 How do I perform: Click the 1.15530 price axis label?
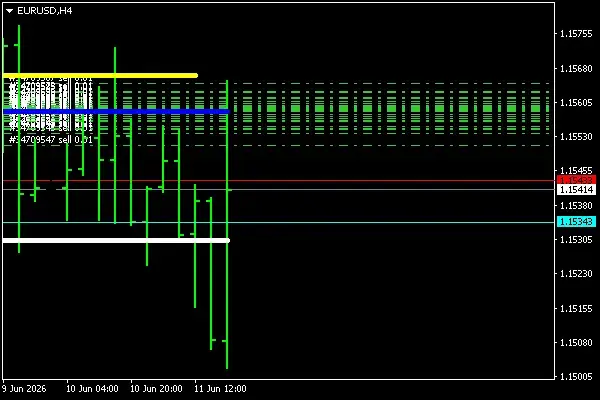pyautogui.click(x=576, y=137)
